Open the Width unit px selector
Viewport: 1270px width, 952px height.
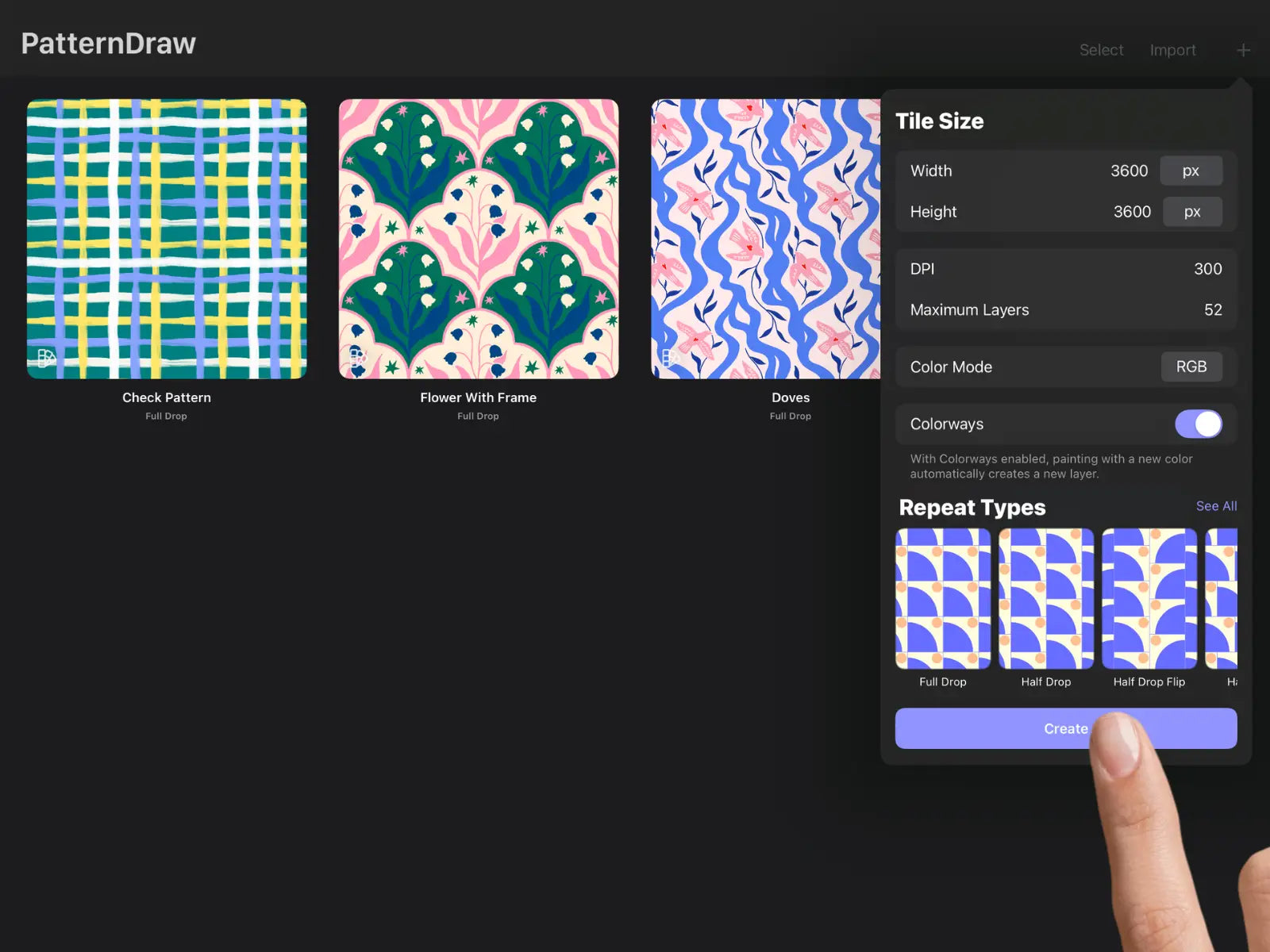1191,171
